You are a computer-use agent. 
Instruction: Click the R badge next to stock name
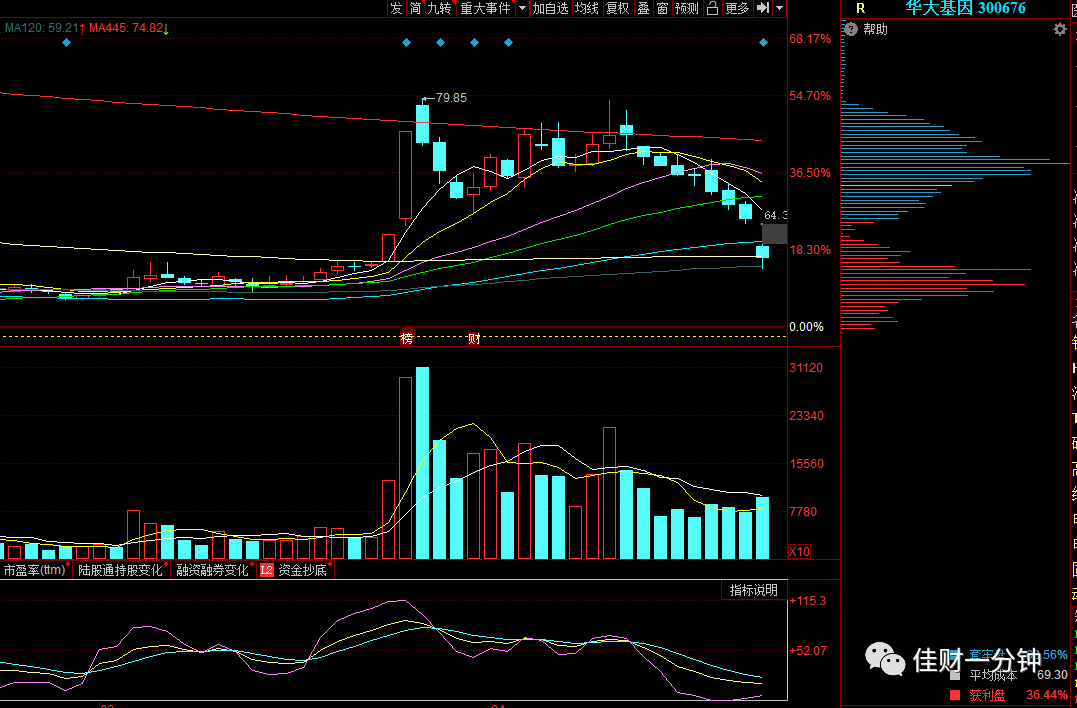click(x=861, y=9)
